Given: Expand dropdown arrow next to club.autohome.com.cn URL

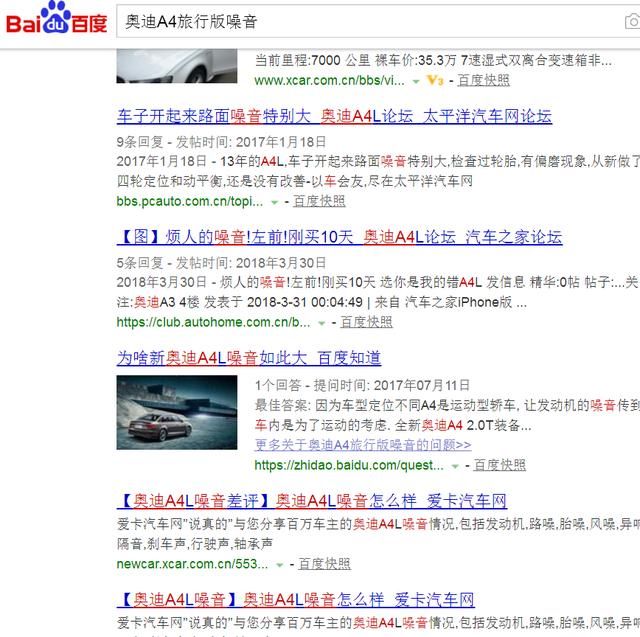Looking at the screenshot, I should 322,324.
